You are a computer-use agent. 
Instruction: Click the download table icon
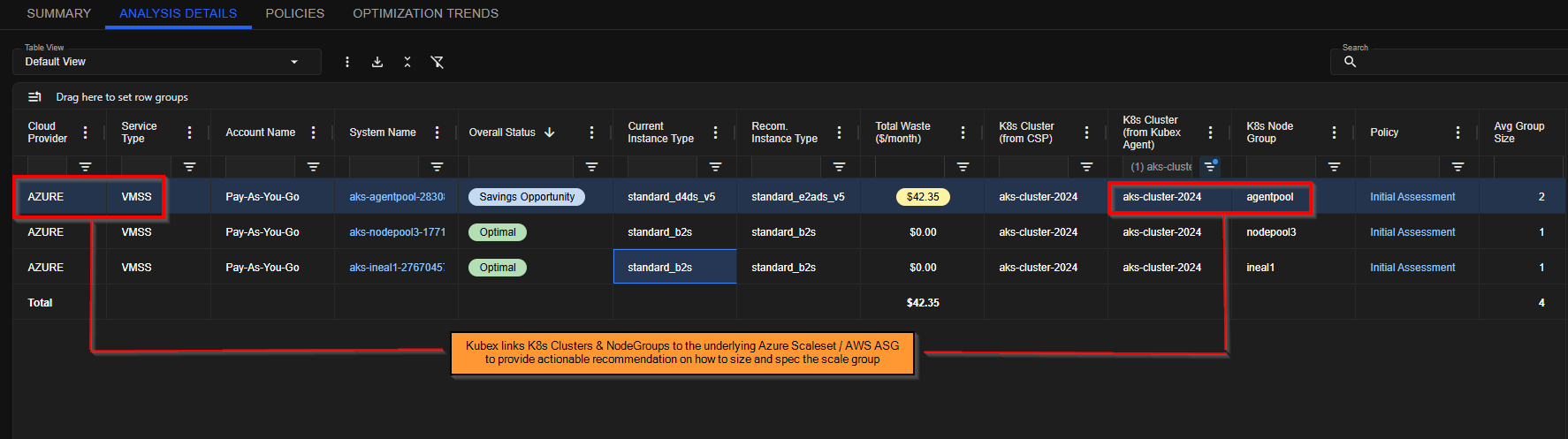pos(377,62)
